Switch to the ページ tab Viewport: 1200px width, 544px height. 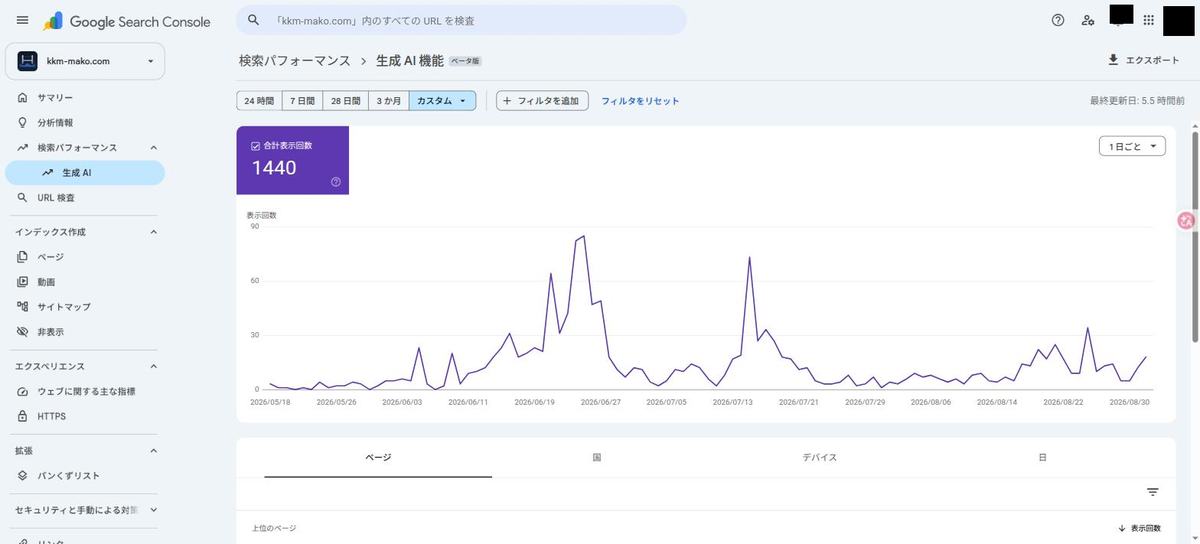click(x=378, y=457)
